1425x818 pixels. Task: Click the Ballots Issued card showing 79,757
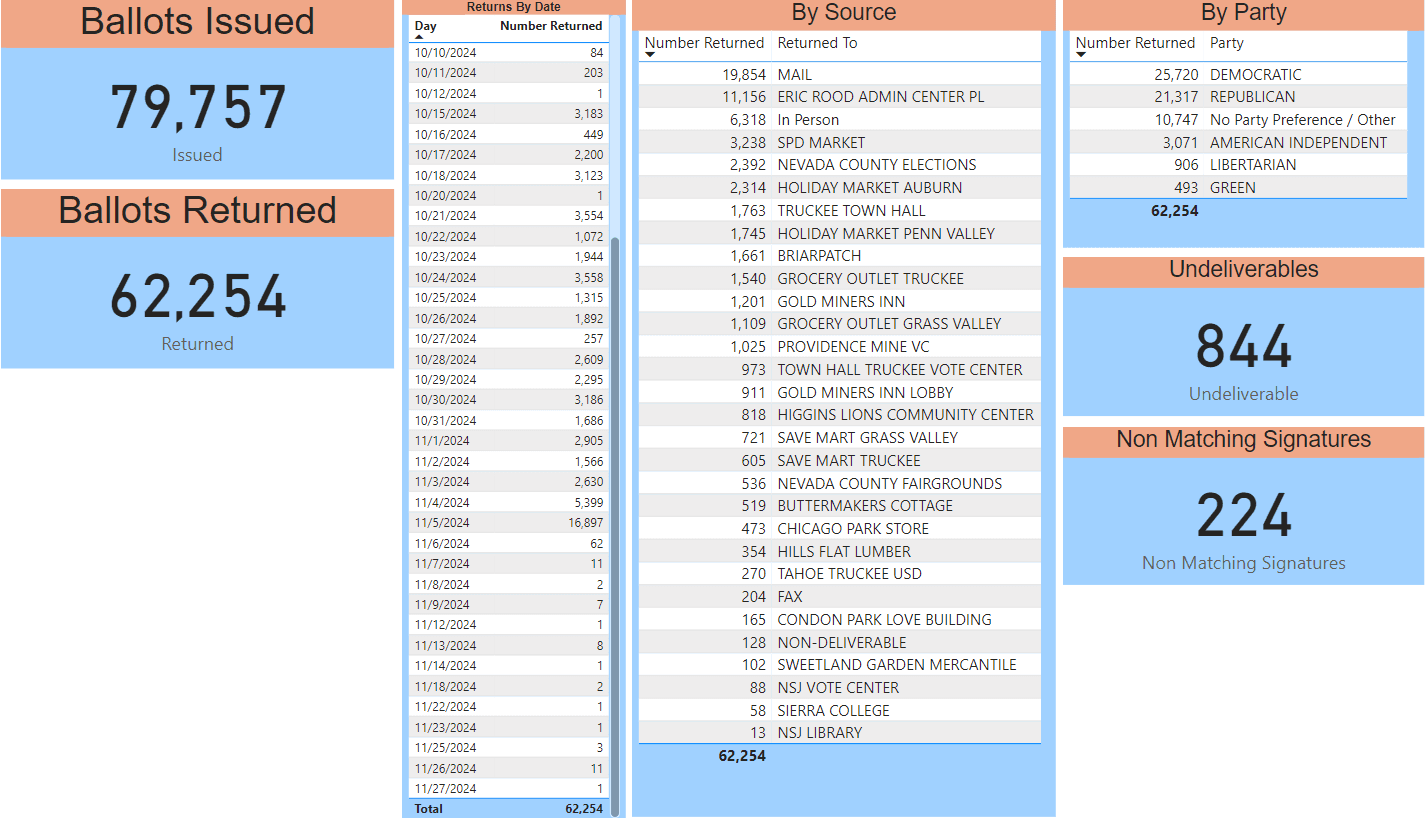click(x=196, y=110)
